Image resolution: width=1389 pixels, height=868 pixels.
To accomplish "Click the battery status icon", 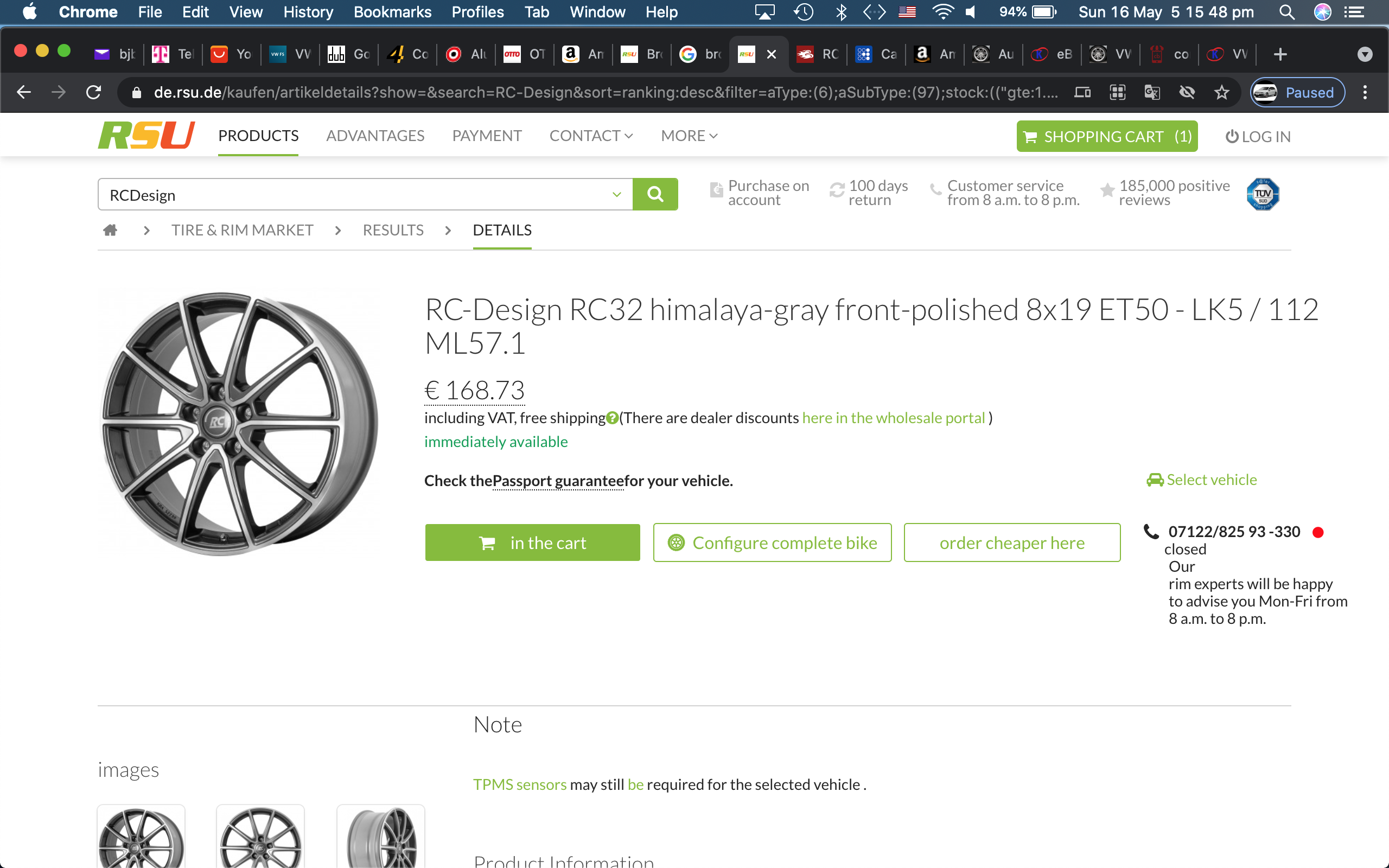I will tap(1044, 12).
